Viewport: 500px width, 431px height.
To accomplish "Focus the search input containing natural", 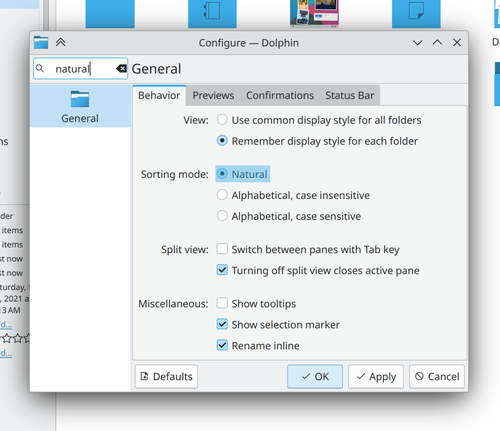I will [80, 69].
